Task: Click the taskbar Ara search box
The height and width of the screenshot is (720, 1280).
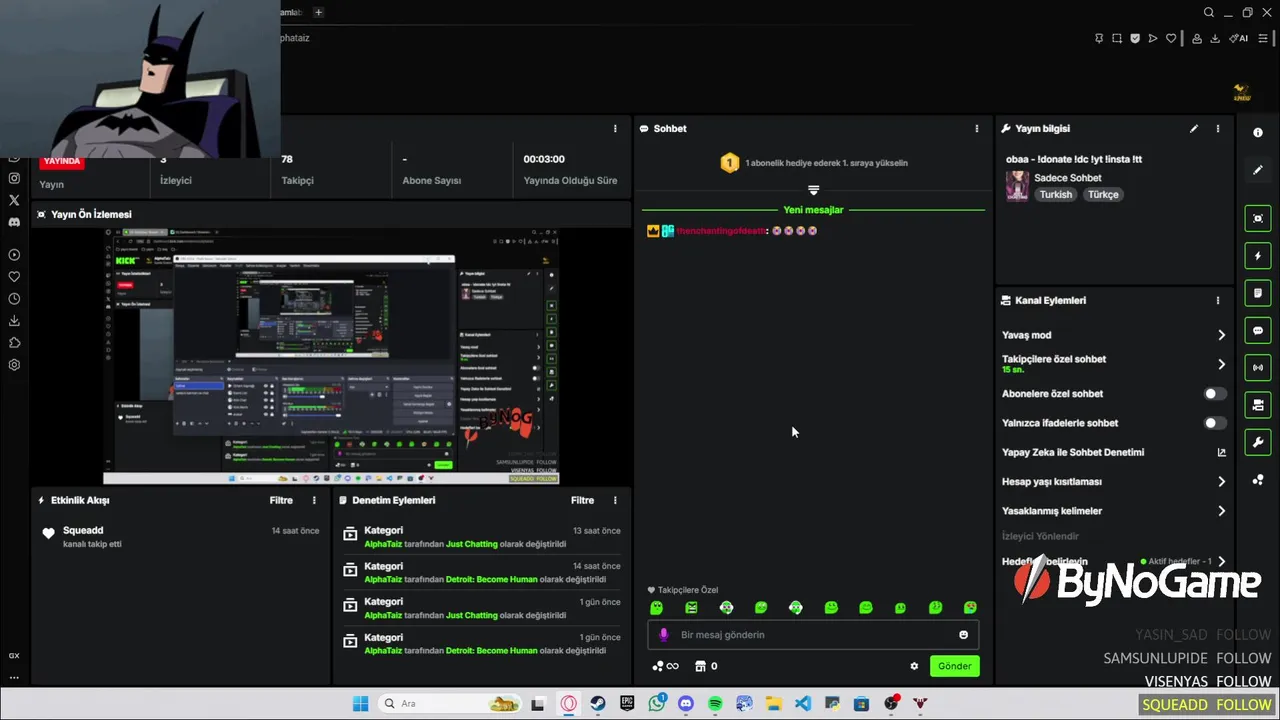Action: [x=450, y=704]
